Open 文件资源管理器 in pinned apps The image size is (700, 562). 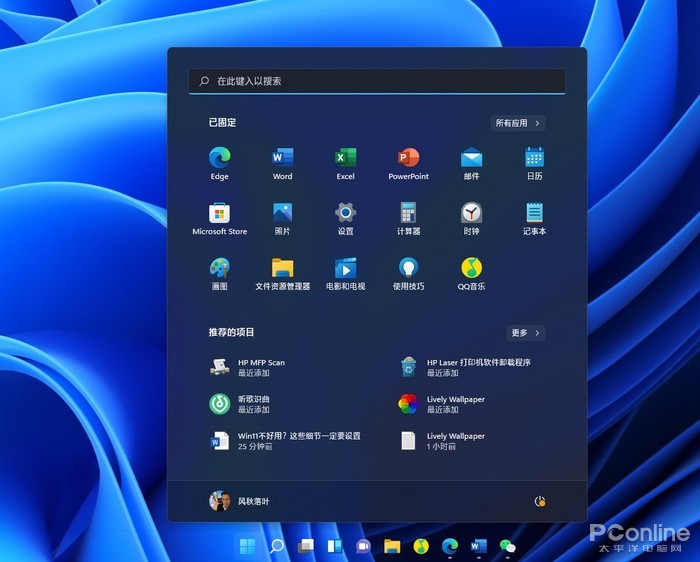pos(283,274)
